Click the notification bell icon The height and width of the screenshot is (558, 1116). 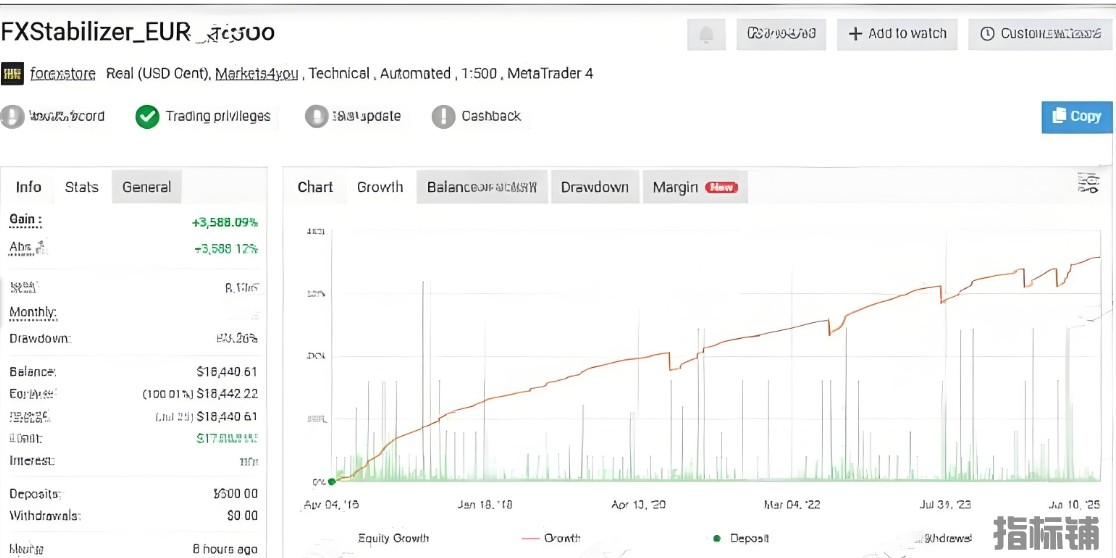click(x=706, y=34)
